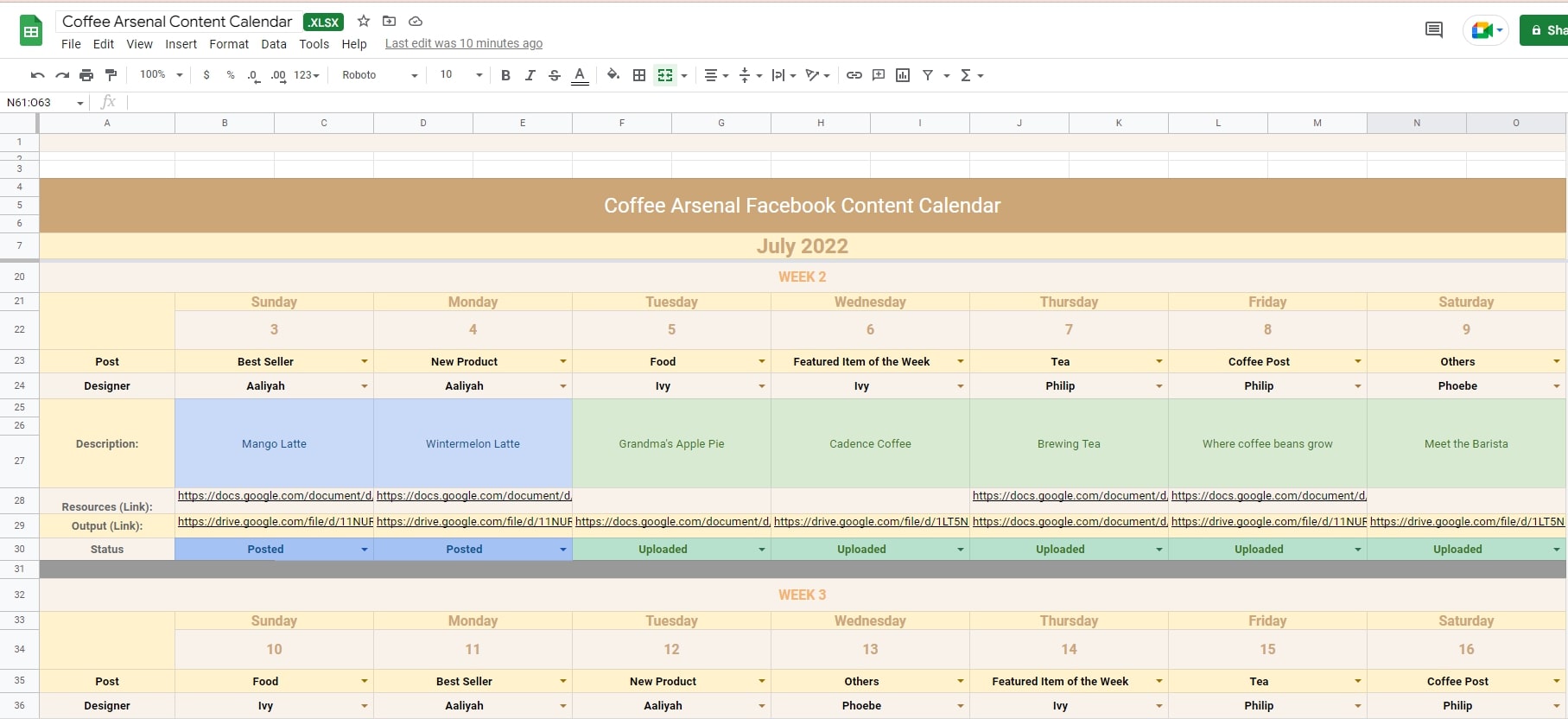The image size is (1568, 719).
Task: Open the File menu
Action: [71, 44]
